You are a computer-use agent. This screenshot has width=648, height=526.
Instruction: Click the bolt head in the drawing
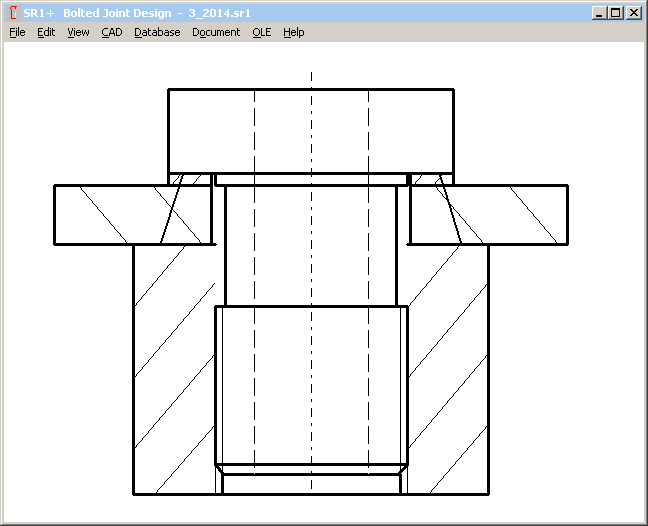coord(311,130)
